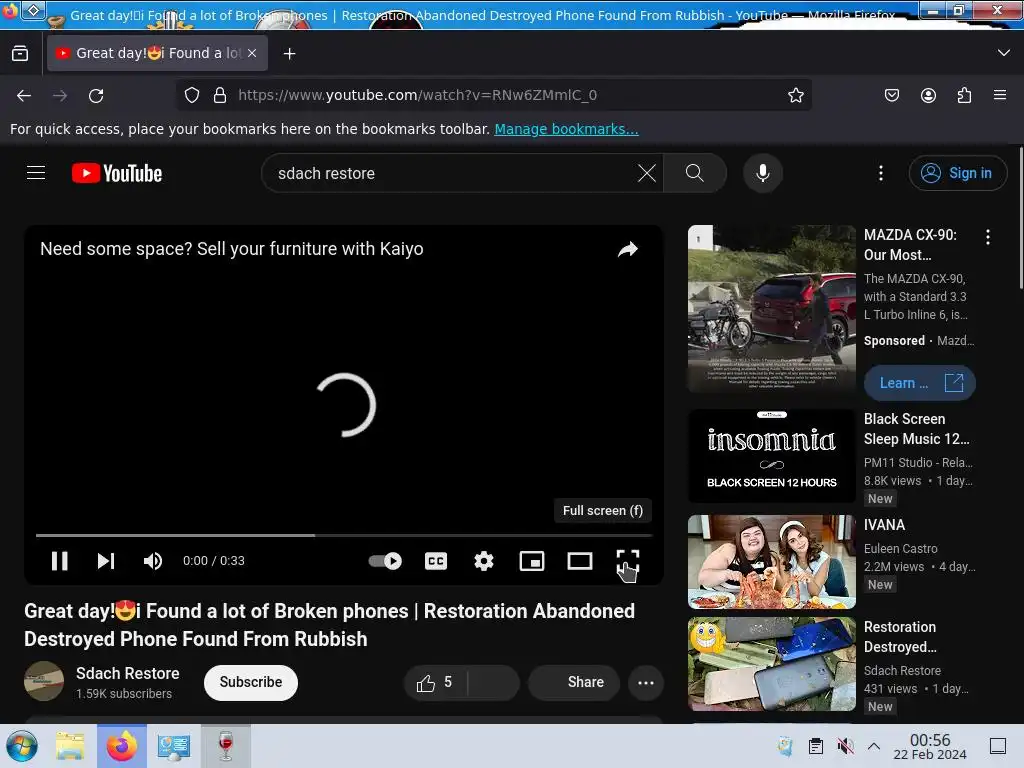
Task: Click show desktop icon at taskbar end
Action: click(x=998, y=746)
